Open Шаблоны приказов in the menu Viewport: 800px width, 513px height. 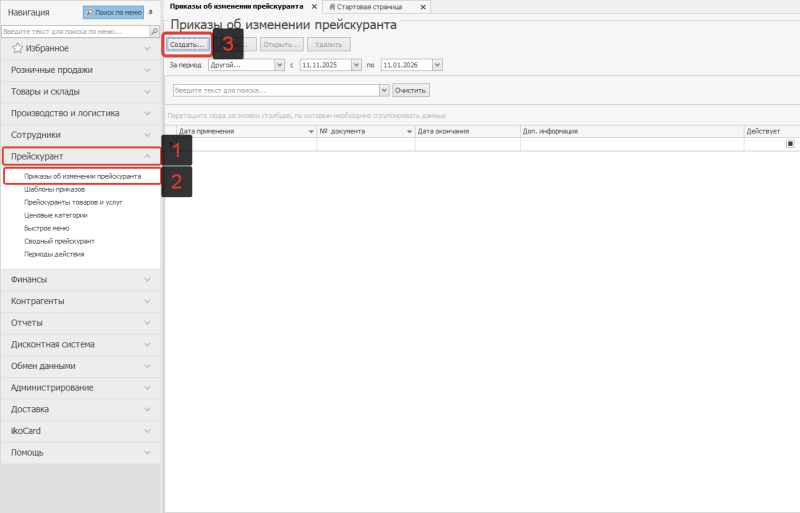pos(55,189)
